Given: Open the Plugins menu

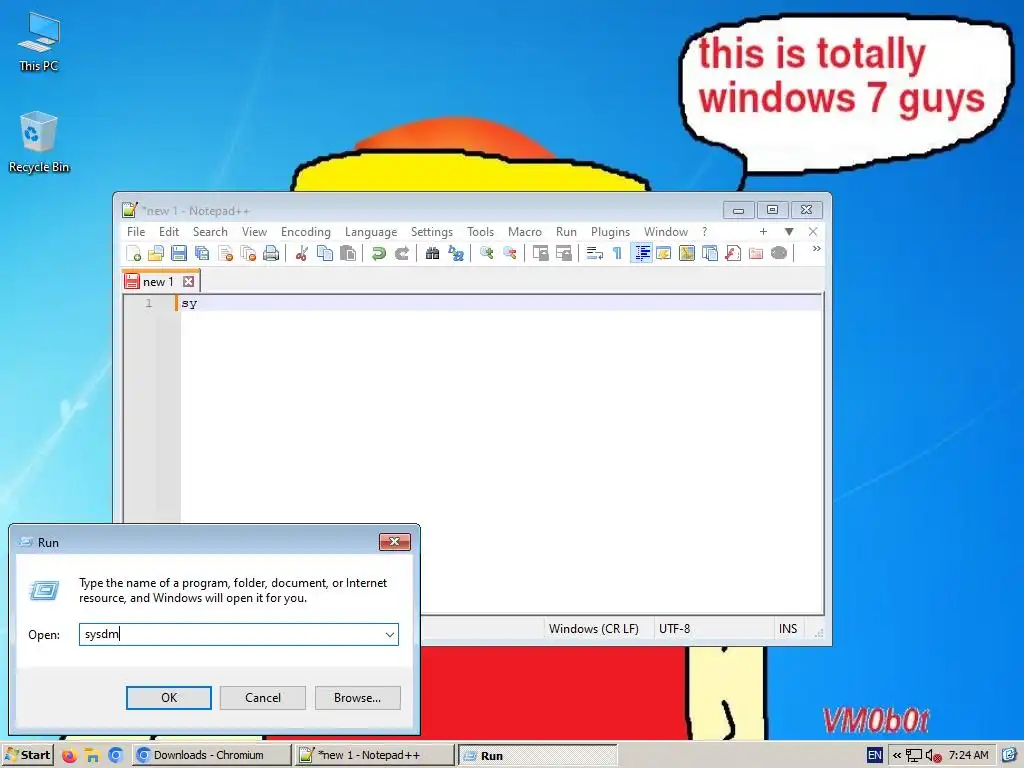Looking at the screenshot, I should [611, 232].
